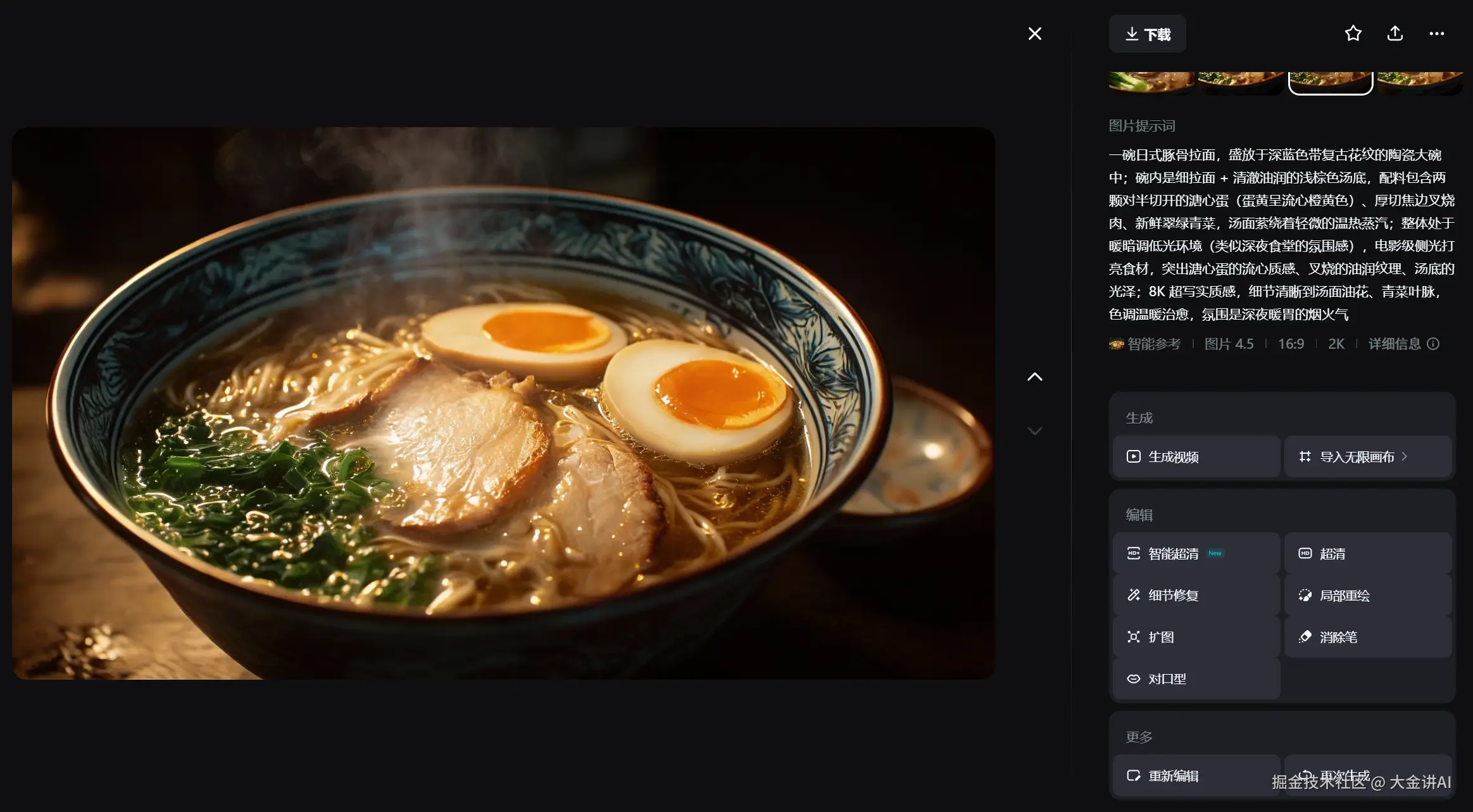
Task: Click the share upload icon
Action: point(1395,34)
